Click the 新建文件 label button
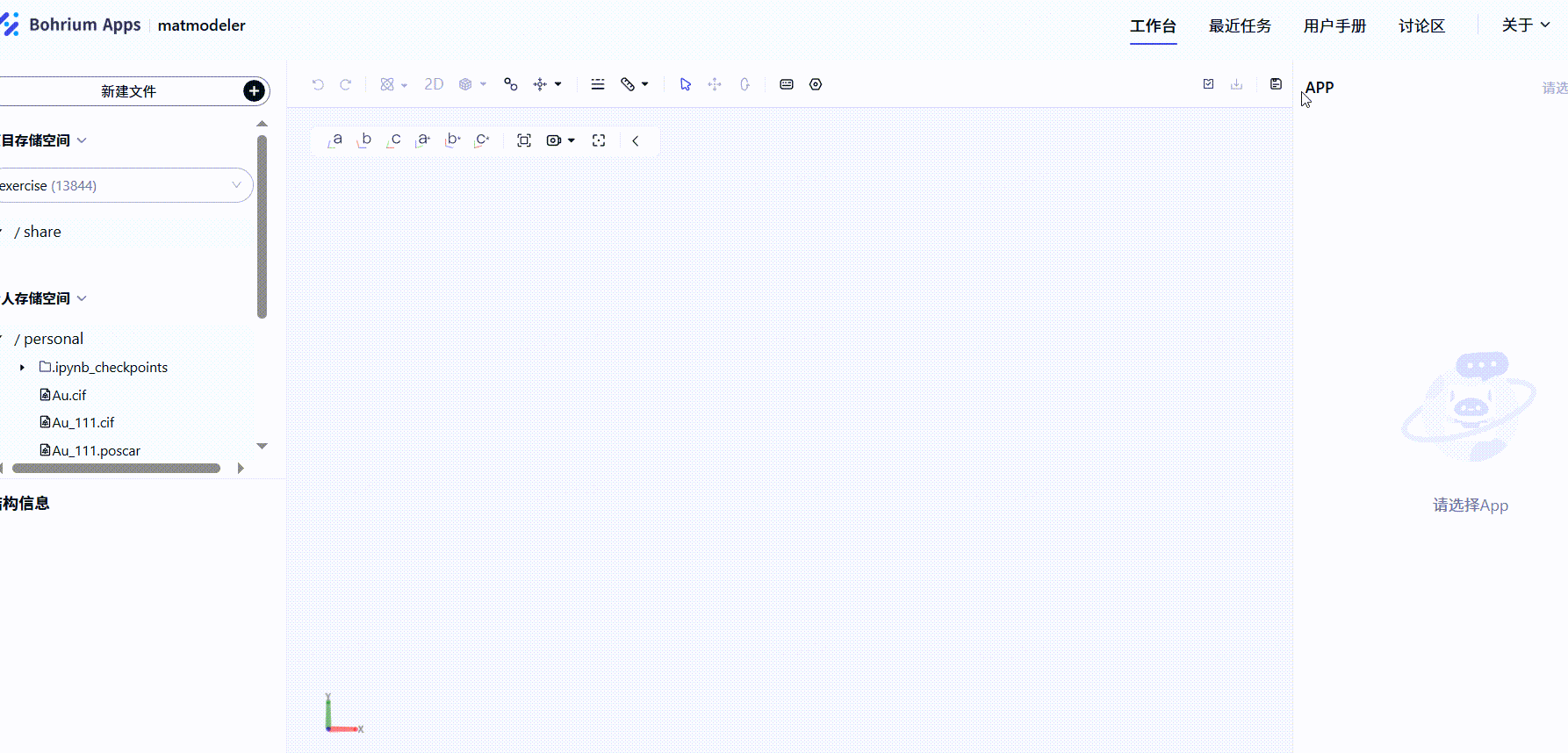The image size is (1568, 753). tap(128, 91)
